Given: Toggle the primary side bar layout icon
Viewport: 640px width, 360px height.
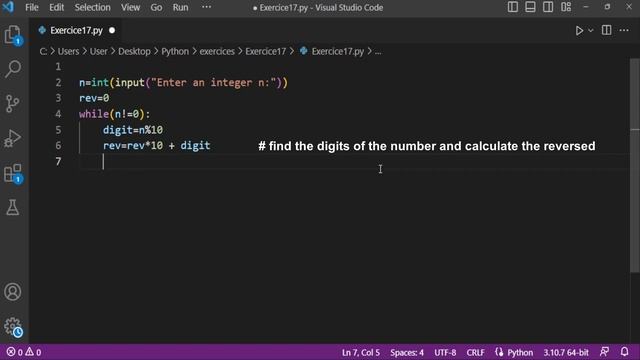Looking at the screenshot, I should [x=513, y=7].
